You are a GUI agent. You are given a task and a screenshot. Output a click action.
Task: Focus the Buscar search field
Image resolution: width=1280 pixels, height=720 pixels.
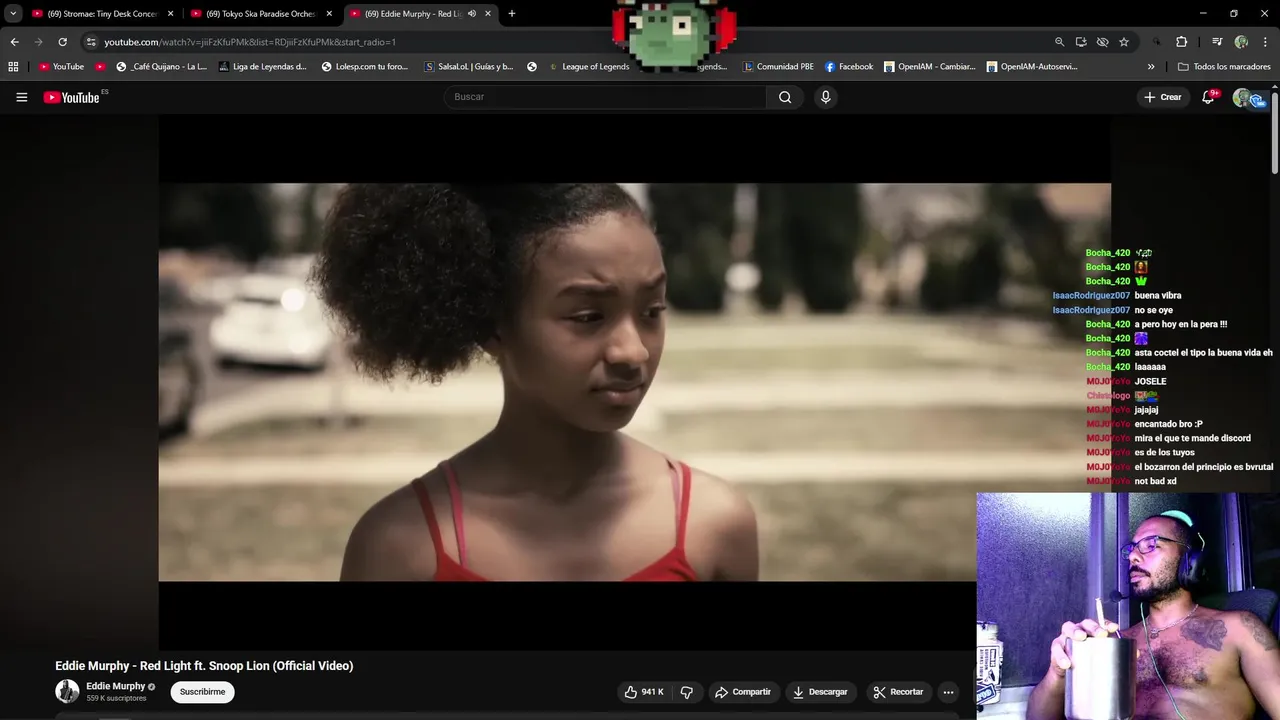click(x=605, y=97)
